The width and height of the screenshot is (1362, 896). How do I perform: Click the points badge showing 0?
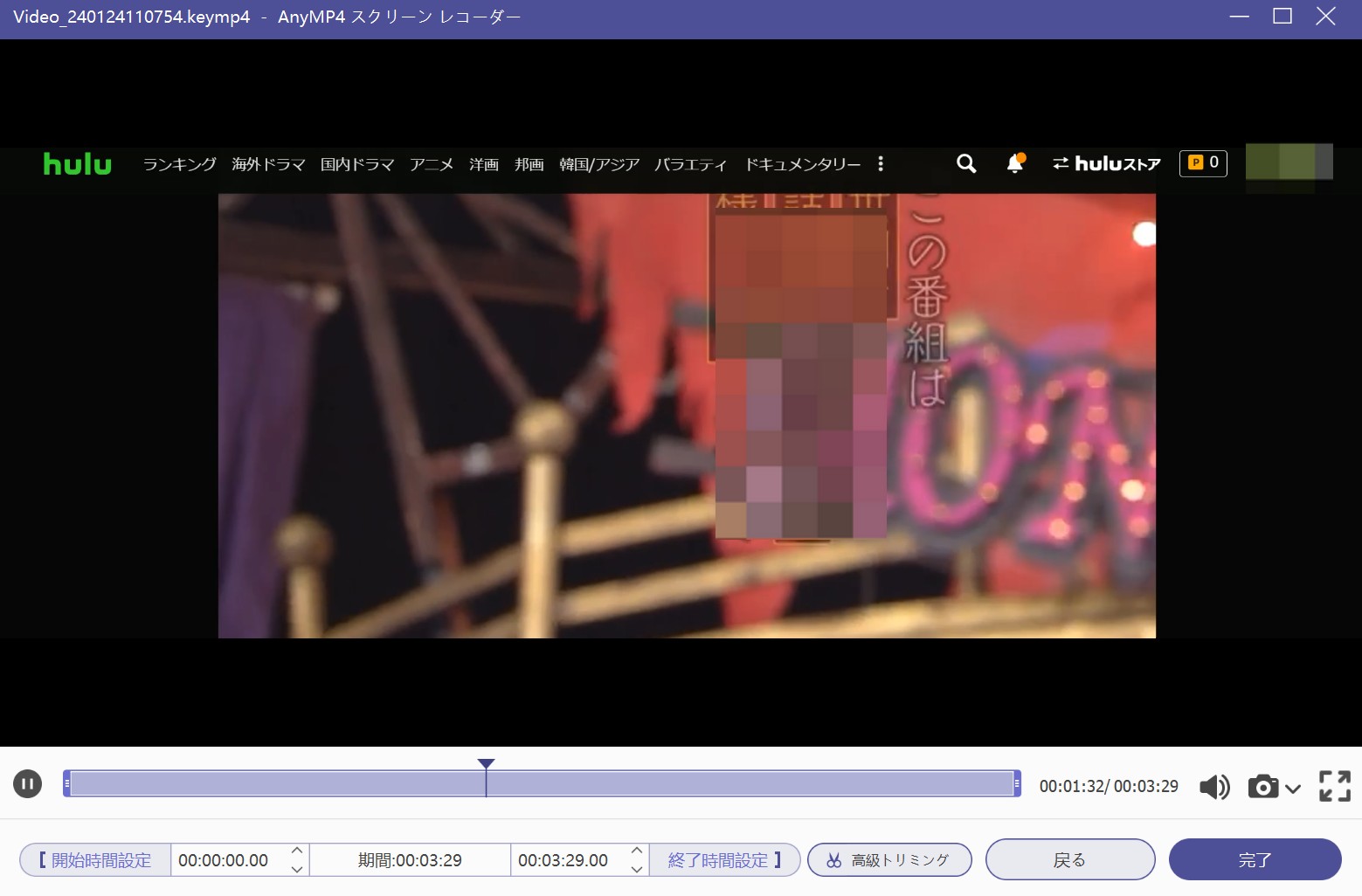1203,162
